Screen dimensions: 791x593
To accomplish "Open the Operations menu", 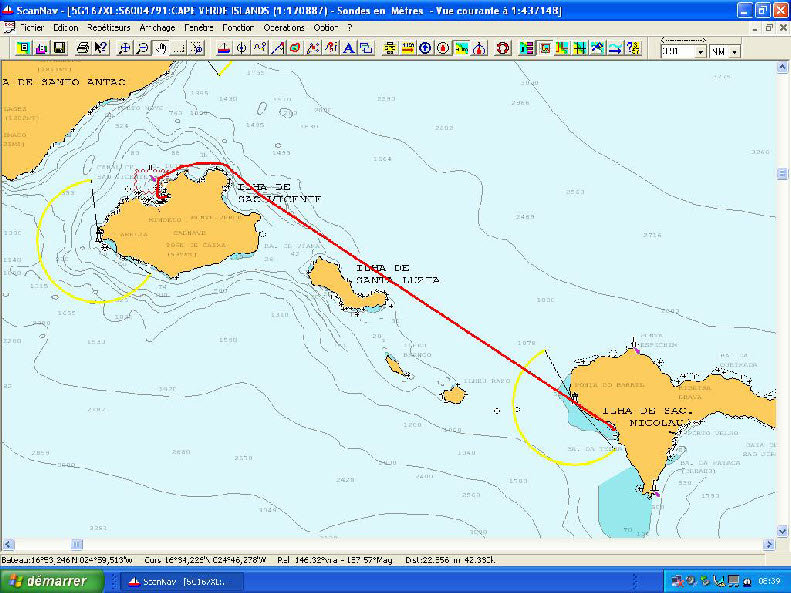I will tap(284, 28).
